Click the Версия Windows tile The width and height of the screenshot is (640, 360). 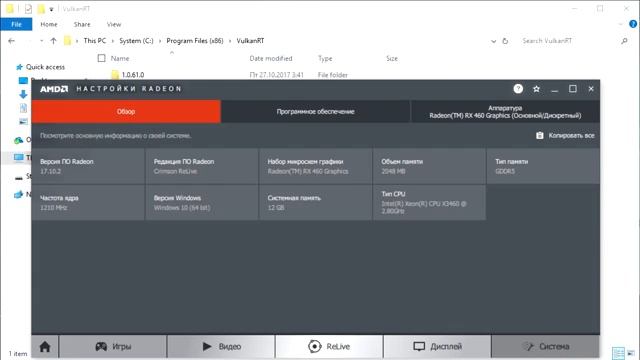tap(202, 202)
